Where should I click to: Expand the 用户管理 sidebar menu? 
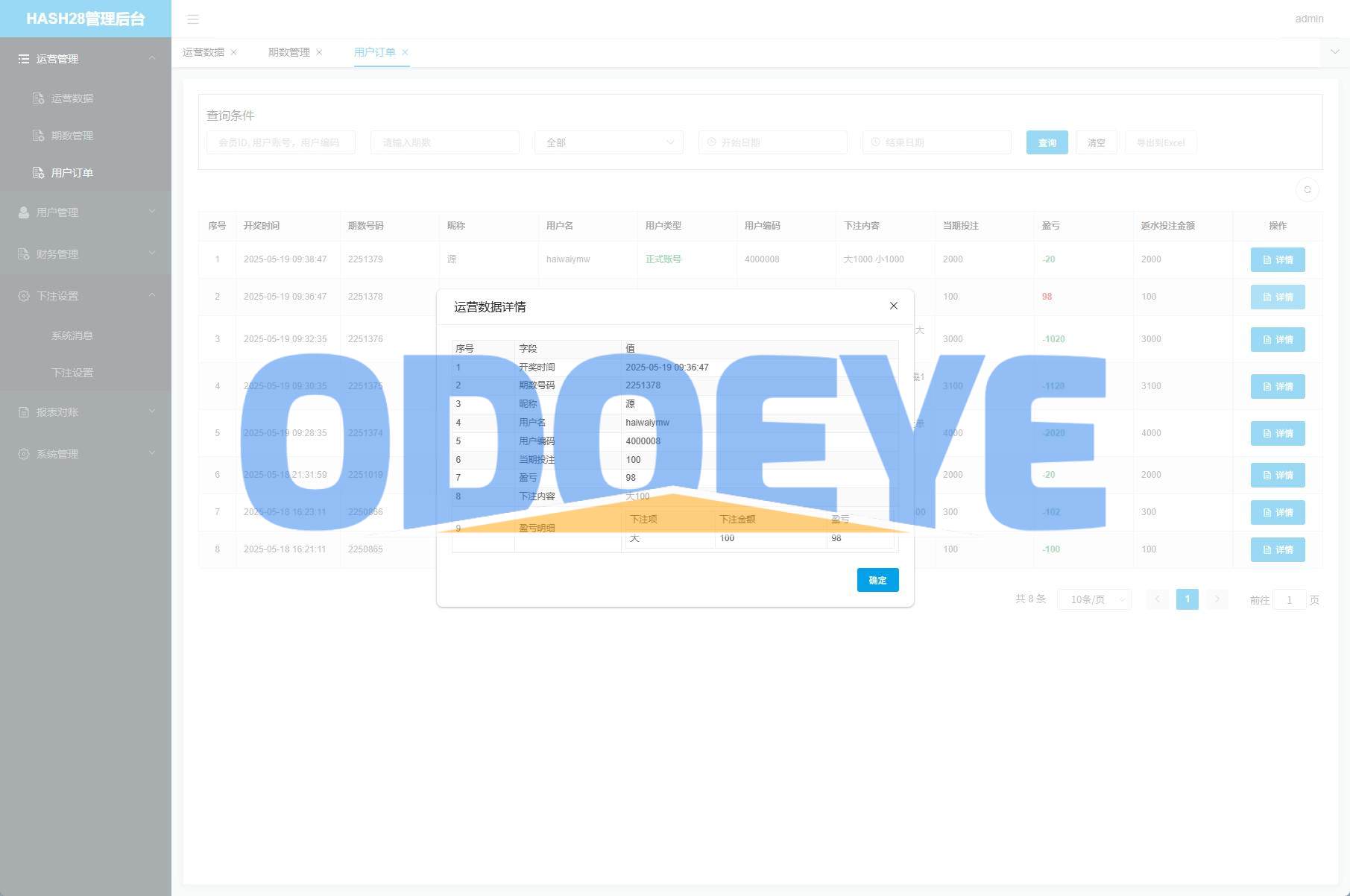pos(86,212)
